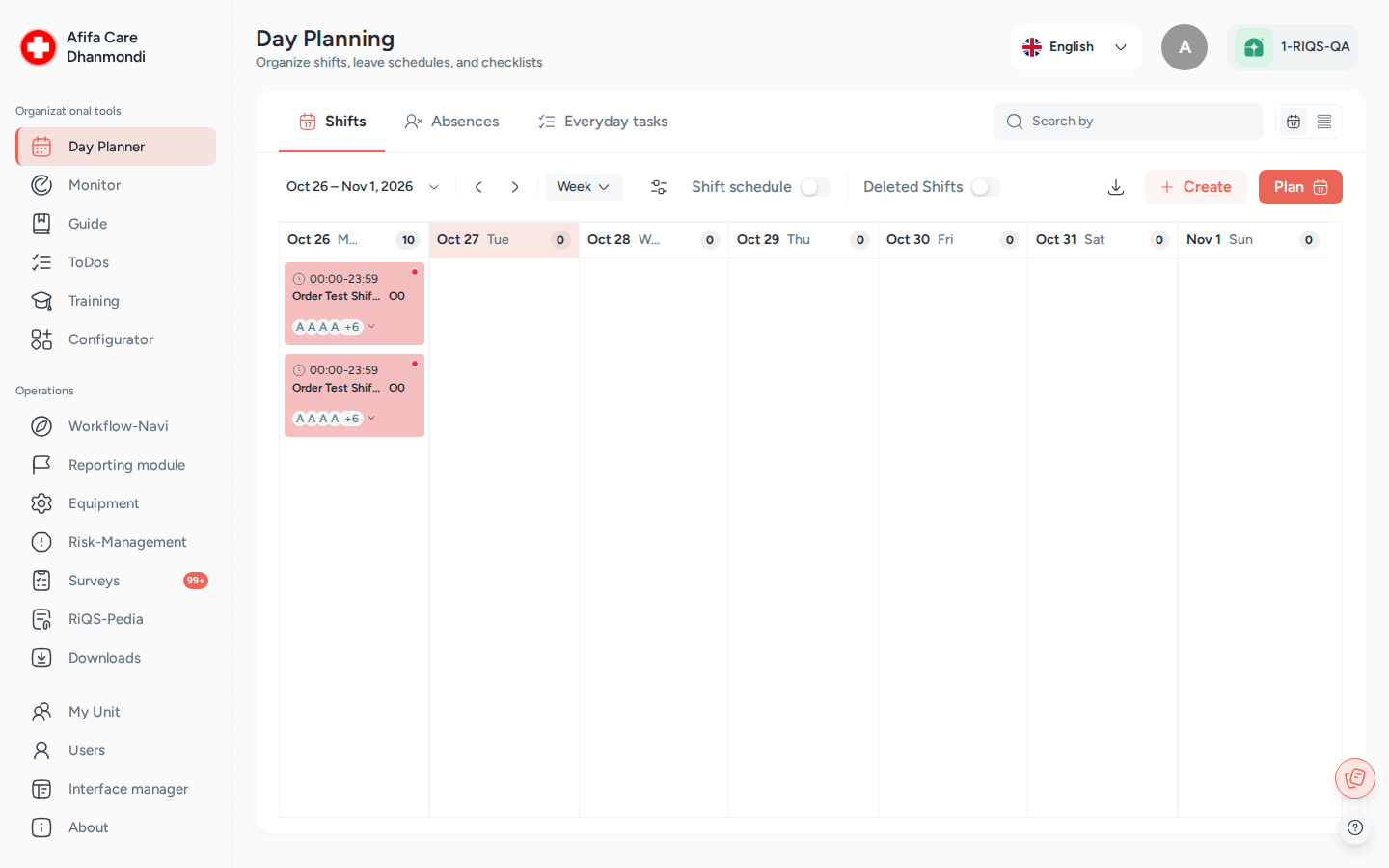This screenshot has height=868, width=1389.
Task: Open the help question mark icon
Action: (1355, 827)
